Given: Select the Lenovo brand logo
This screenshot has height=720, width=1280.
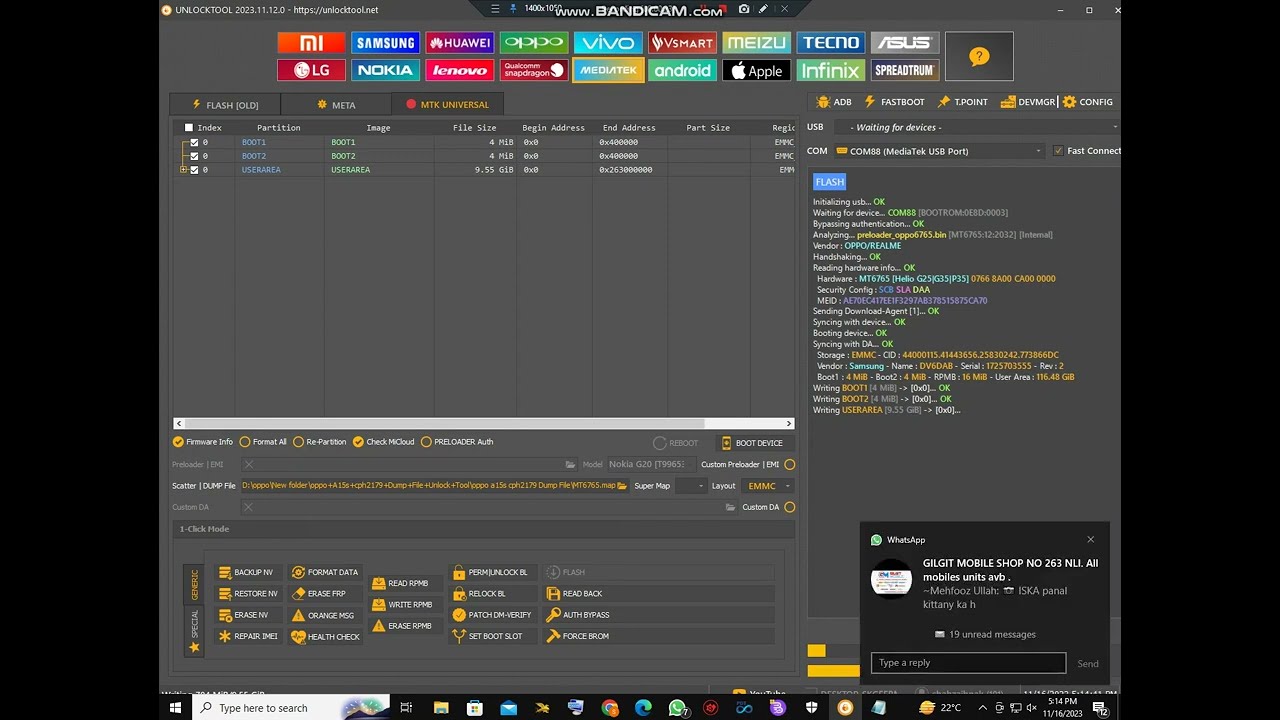Looking at the screenshot, I should tap(460, 71).
